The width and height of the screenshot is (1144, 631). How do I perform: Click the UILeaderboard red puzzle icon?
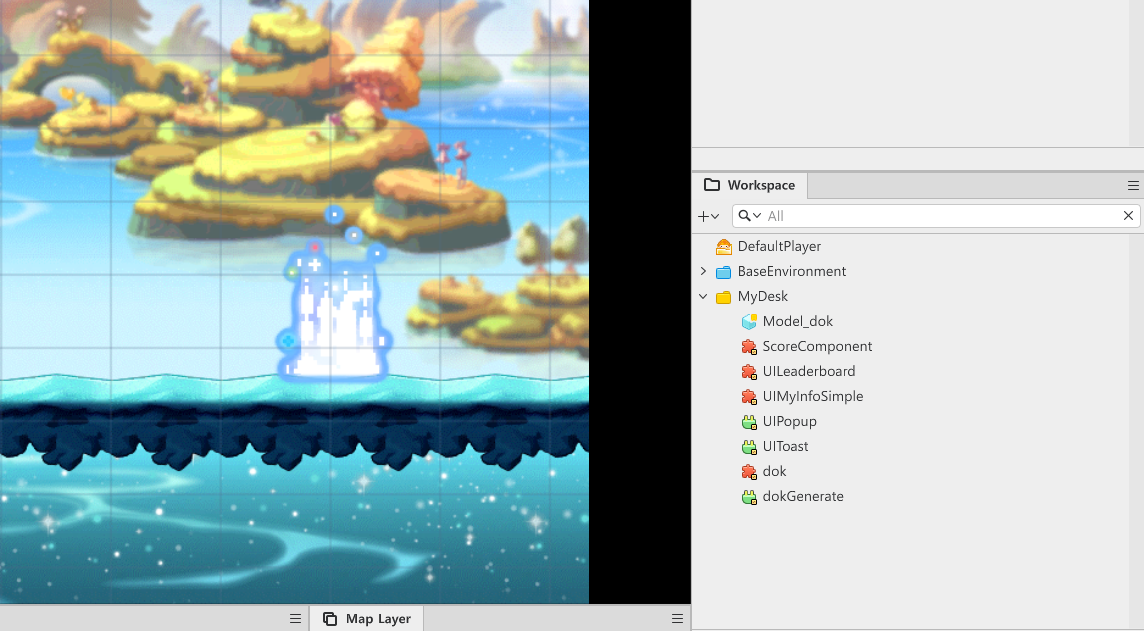click(749, 371)
